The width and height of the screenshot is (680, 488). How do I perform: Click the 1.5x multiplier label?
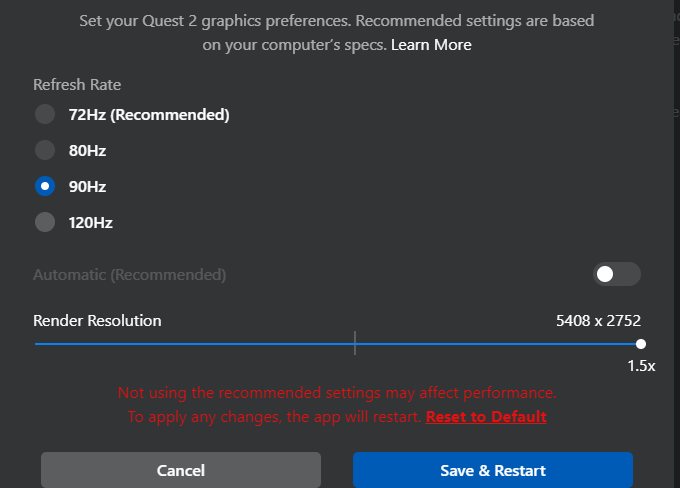[x=641, y=366]
